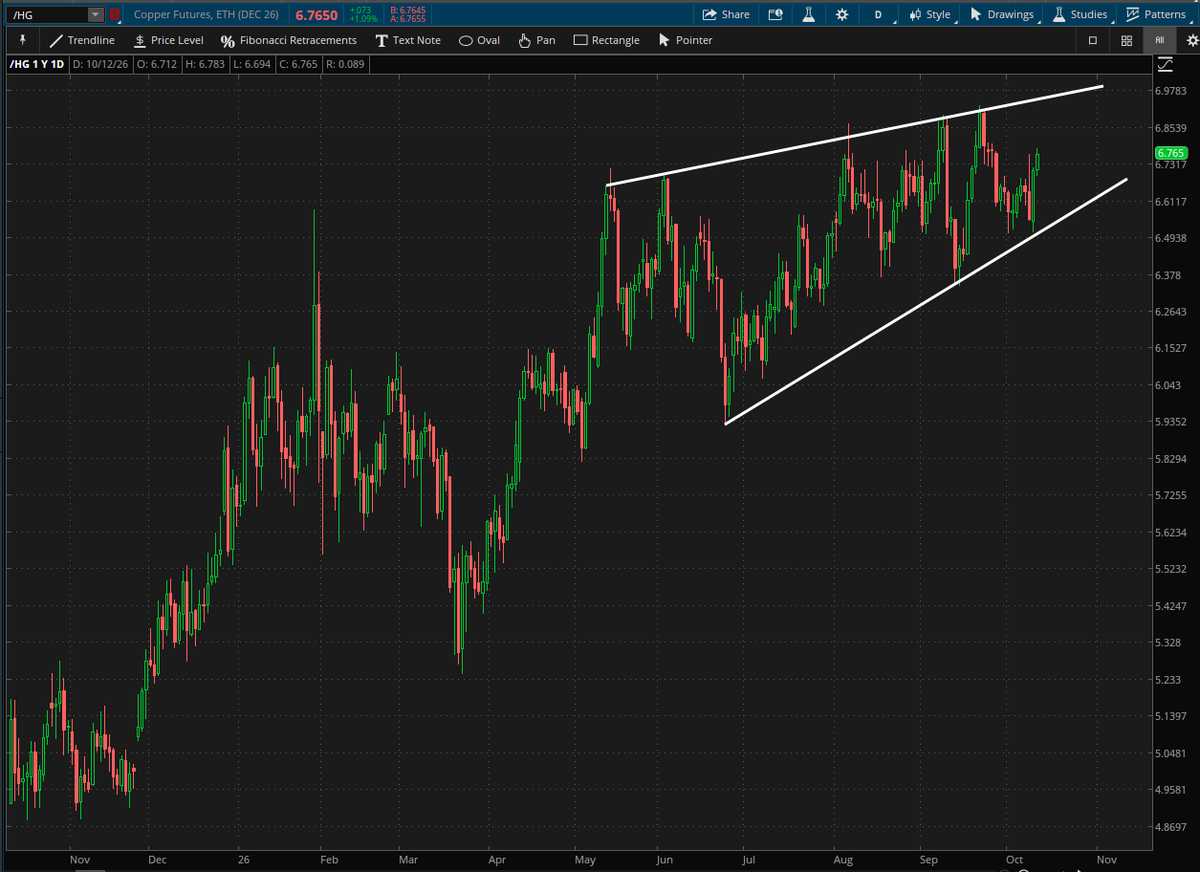Expand the Style menu
Viewport: 1200px width, 872px height.
930,14
